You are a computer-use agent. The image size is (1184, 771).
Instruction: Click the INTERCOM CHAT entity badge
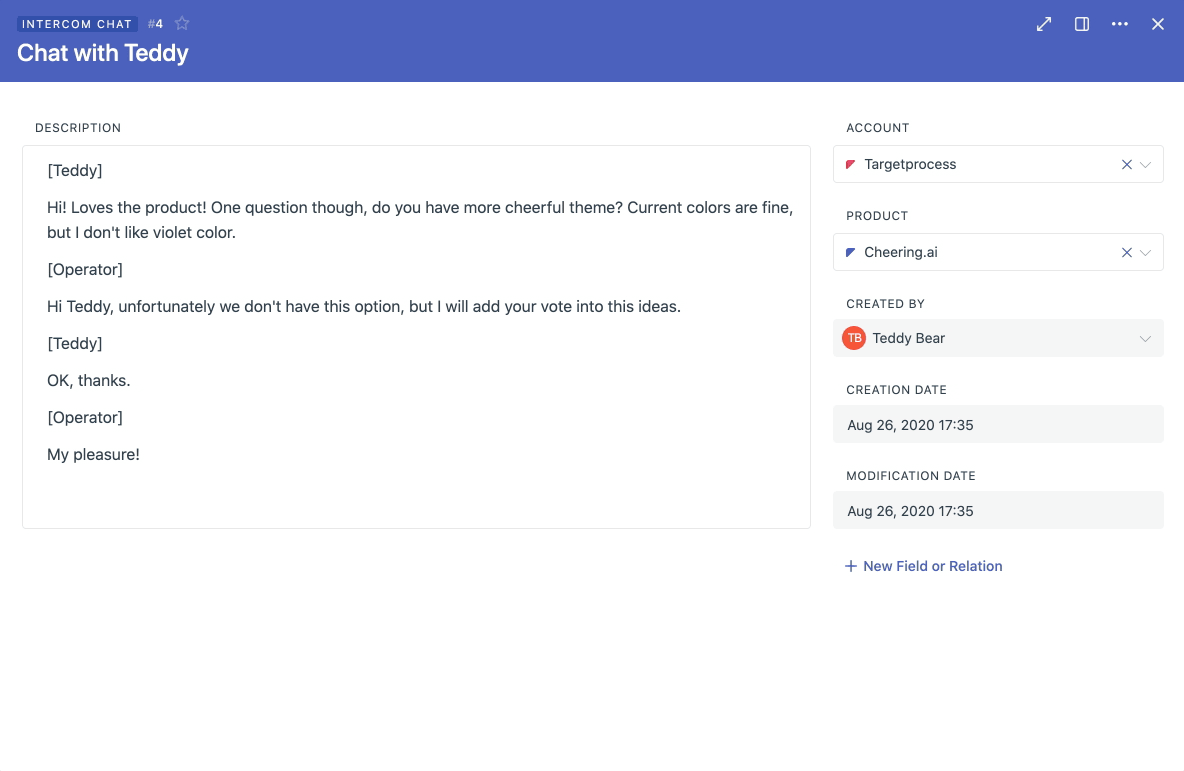tap(77, 23)
